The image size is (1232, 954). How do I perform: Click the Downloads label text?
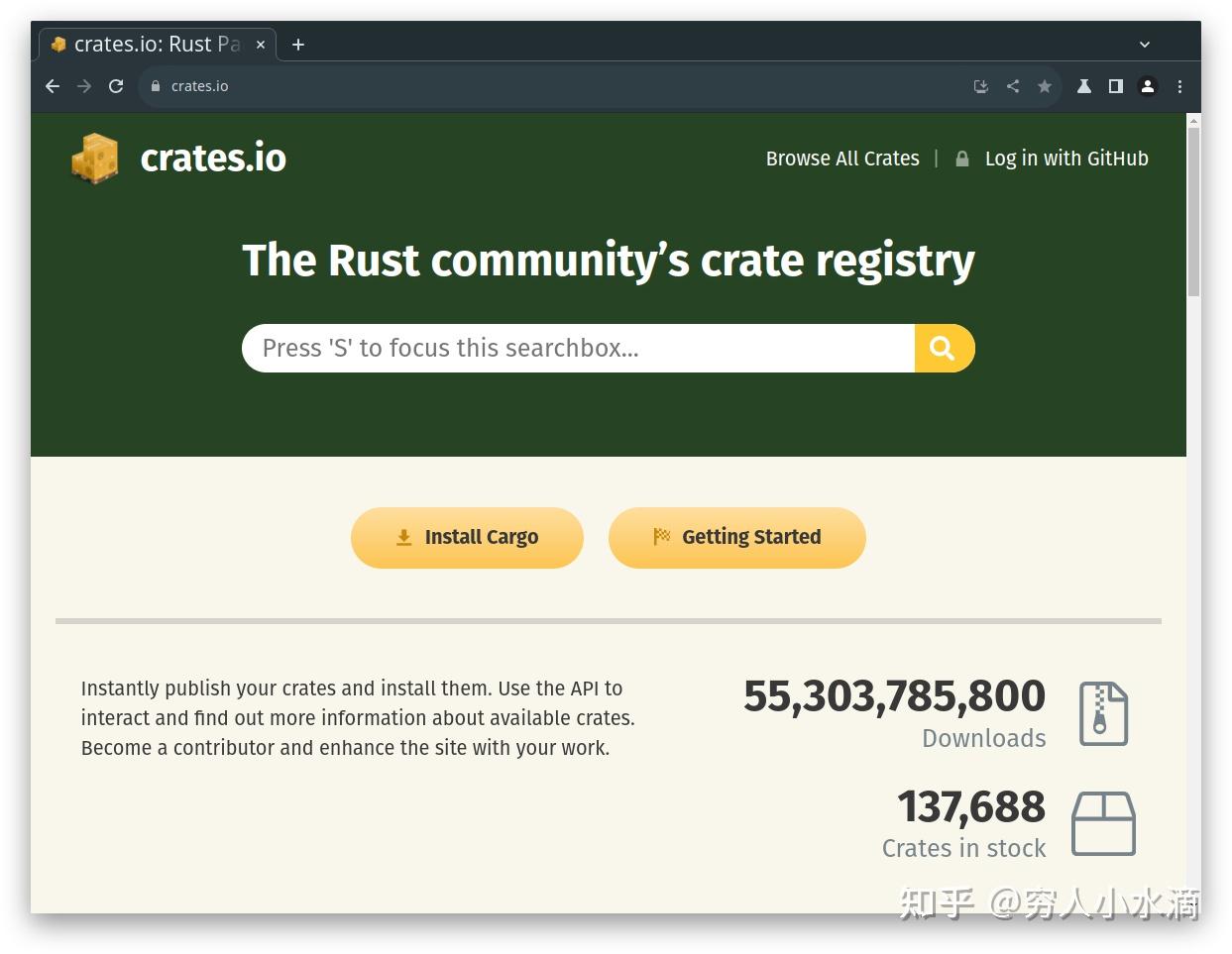pyautogui.click(x=984, y=738)
